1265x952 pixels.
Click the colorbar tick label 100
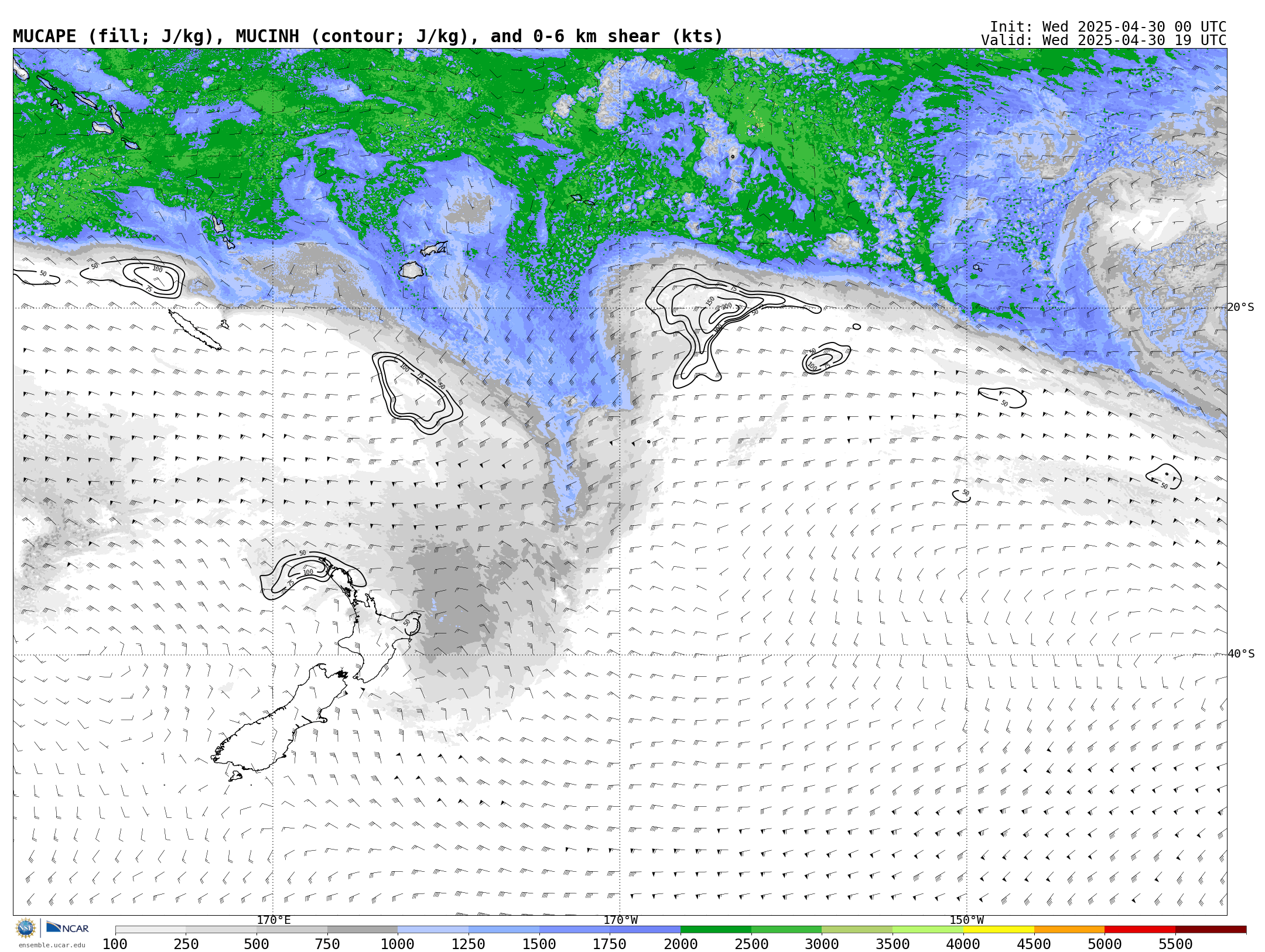coord(115,944)
